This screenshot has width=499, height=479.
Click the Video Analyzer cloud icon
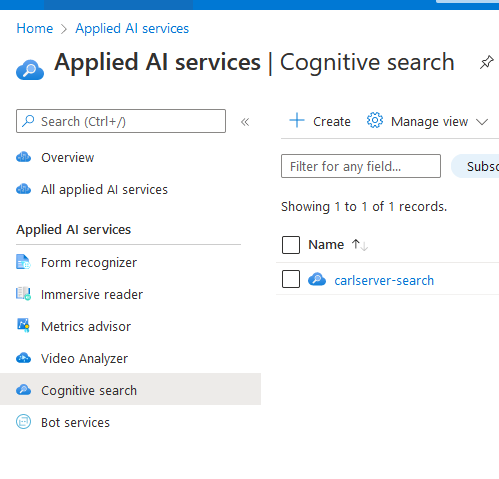pyautogui.click(x=23, y=358)
